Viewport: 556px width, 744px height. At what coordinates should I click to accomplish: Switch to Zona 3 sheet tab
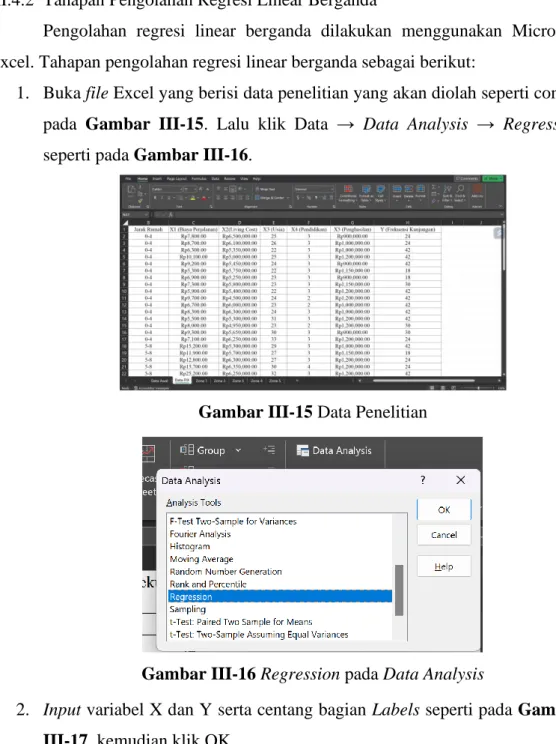coord(238,381)
